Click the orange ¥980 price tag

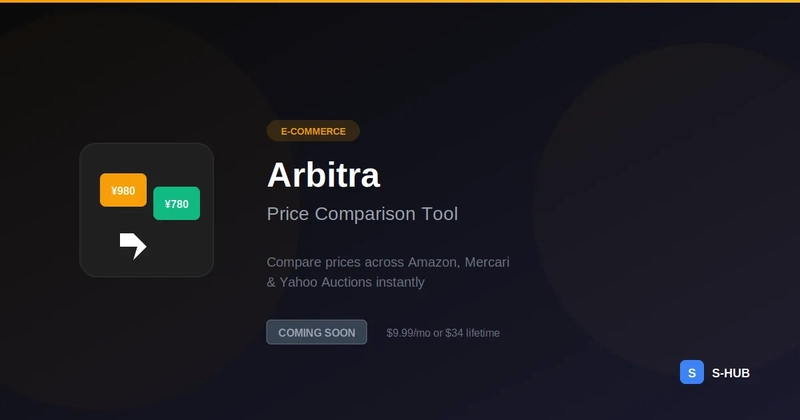click(123, 190)
